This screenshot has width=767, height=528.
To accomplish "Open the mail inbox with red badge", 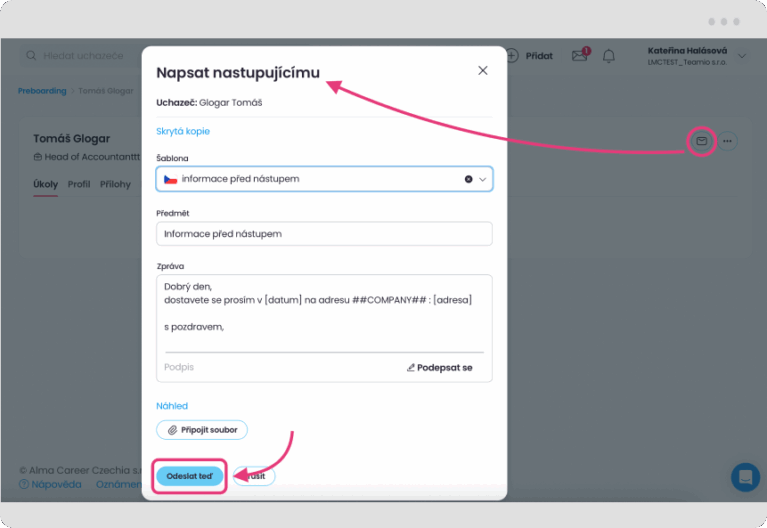I will coord(580,56).
